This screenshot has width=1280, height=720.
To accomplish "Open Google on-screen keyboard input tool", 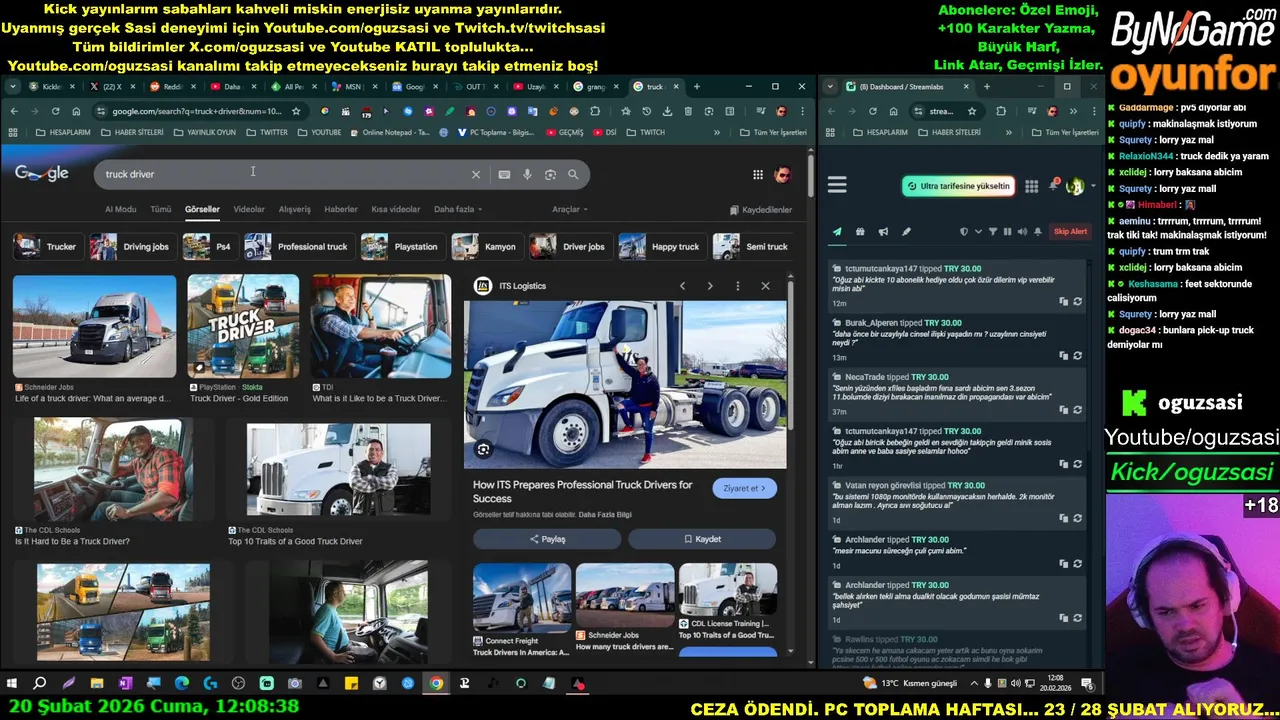I will coord(504,174).
